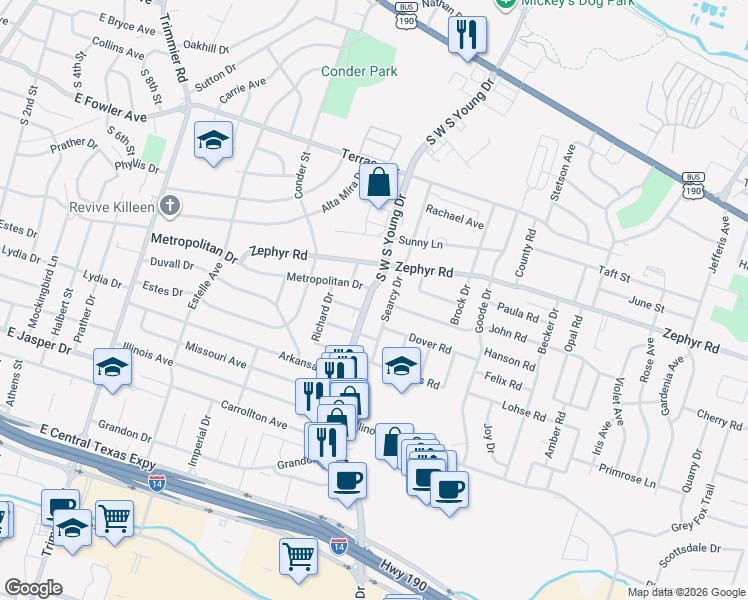Open the restaurant marker on Grandon Dr
Image resolution: width=748 pixels, height=600 pixels.
327,446
